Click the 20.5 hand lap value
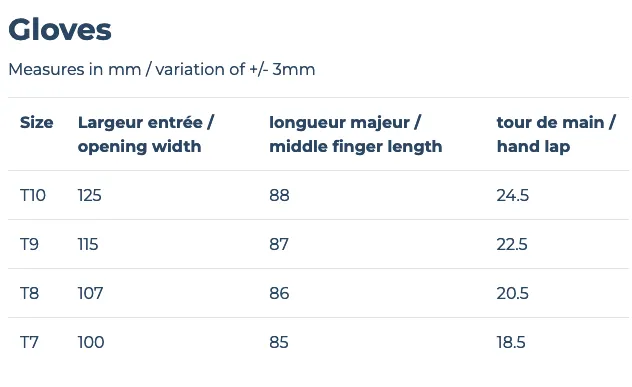Viewport: 632px width, 387px height. [x=512, y=293]
